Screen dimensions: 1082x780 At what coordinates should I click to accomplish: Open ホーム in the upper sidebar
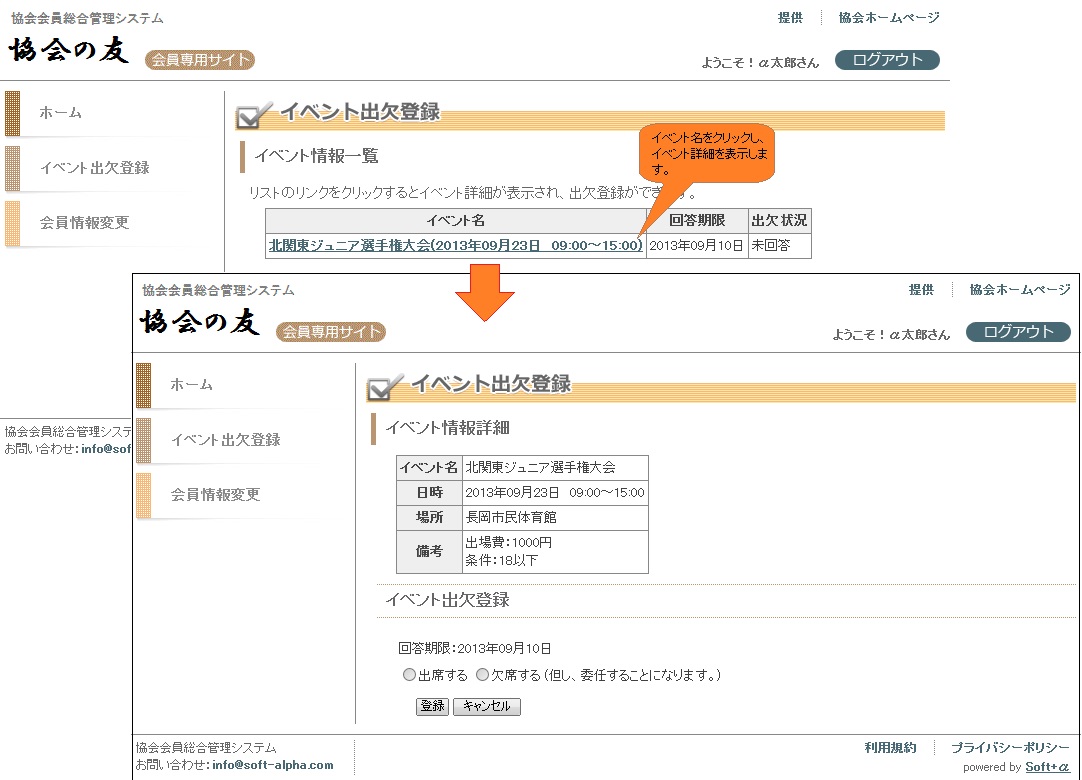pos(61,113)
